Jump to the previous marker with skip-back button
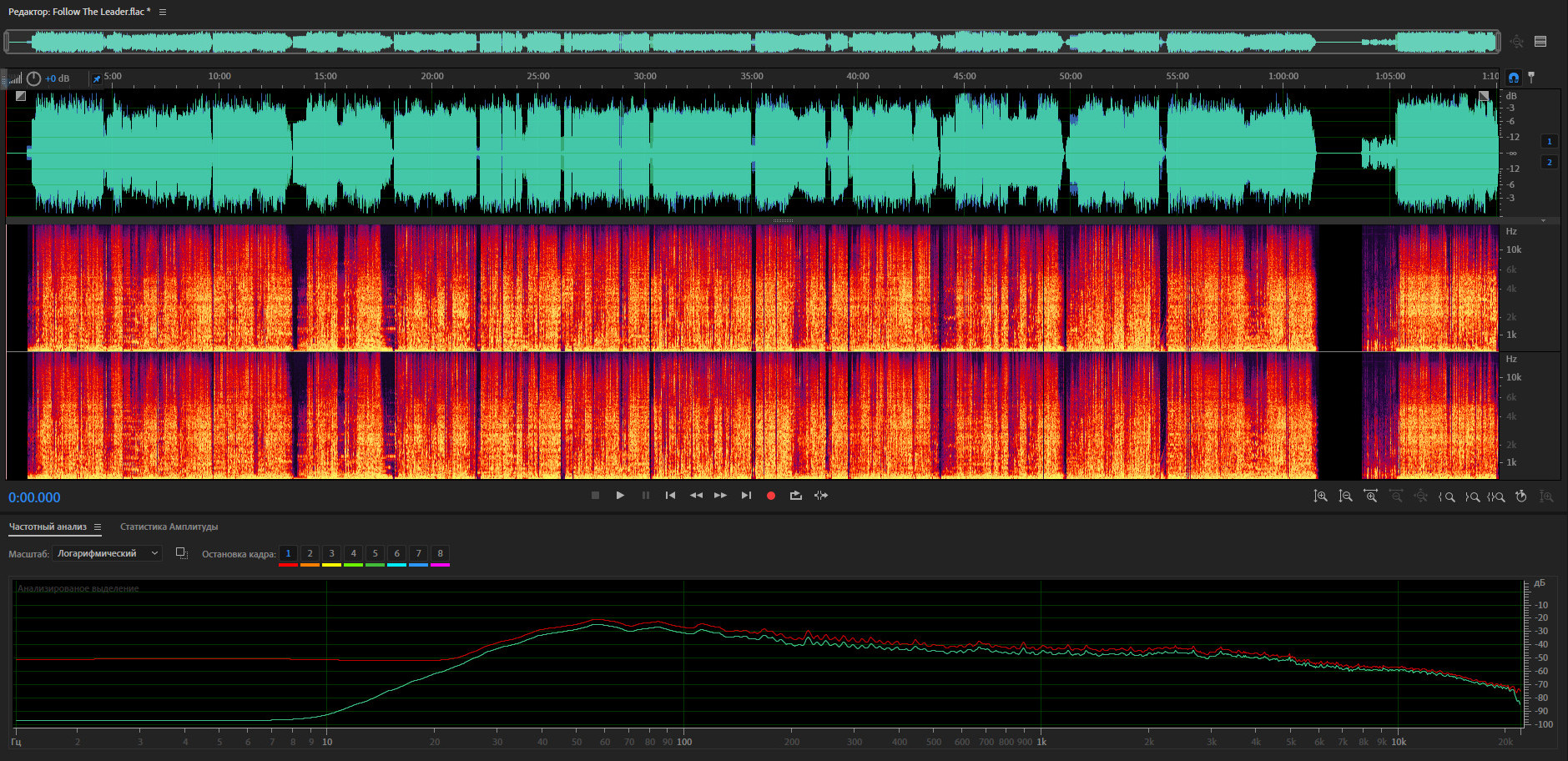This screenshot has width=1568, height=761. pyautogui.click(x=670, y=496)
